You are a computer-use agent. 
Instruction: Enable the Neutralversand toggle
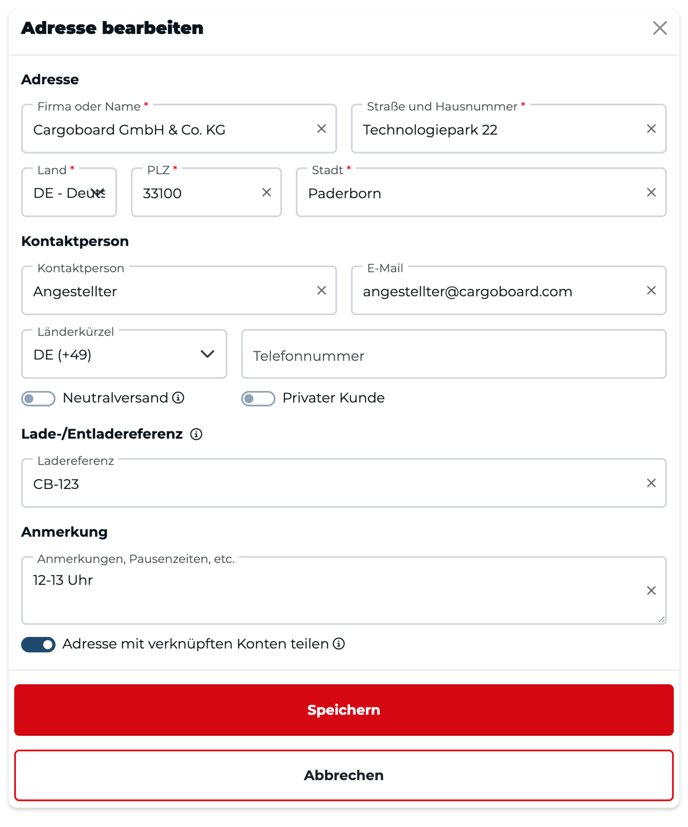[x=38, y=399]
